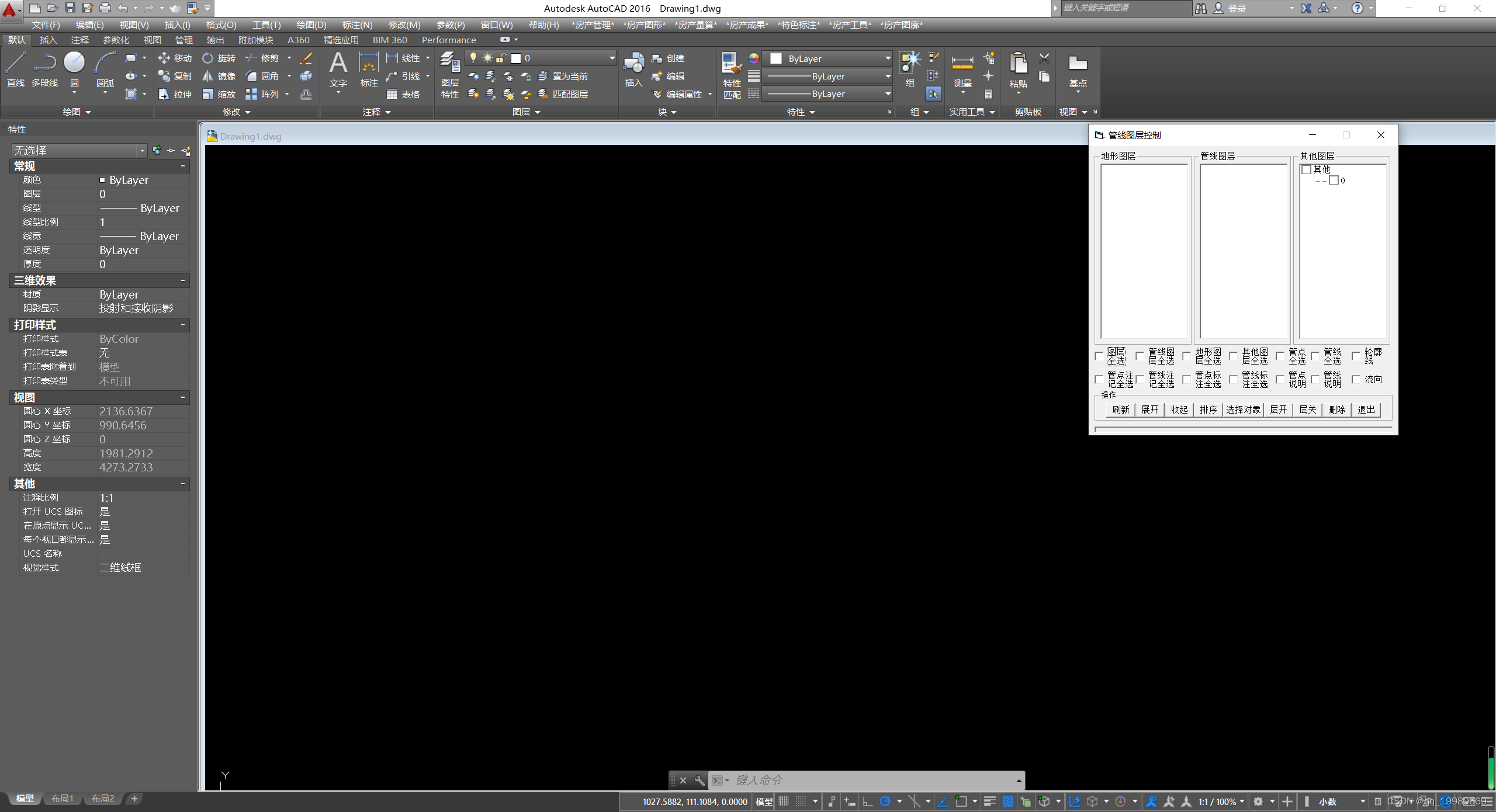
Task: Collapse the 常规 properties section
Action: [183, 166]
